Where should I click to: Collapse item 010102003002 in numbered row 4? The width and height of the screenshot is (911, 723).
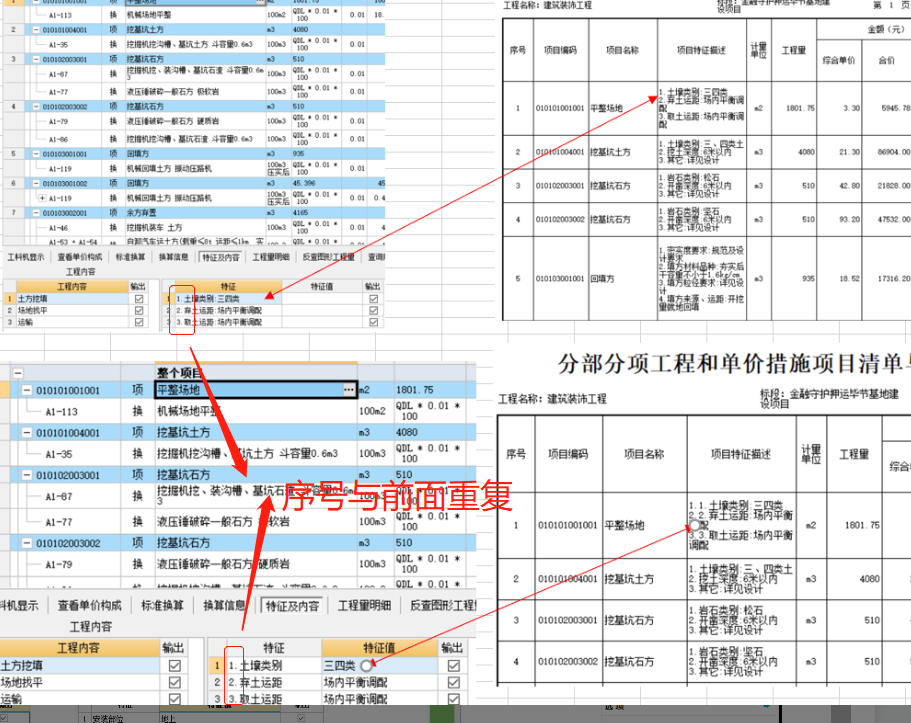coord(37,107)
